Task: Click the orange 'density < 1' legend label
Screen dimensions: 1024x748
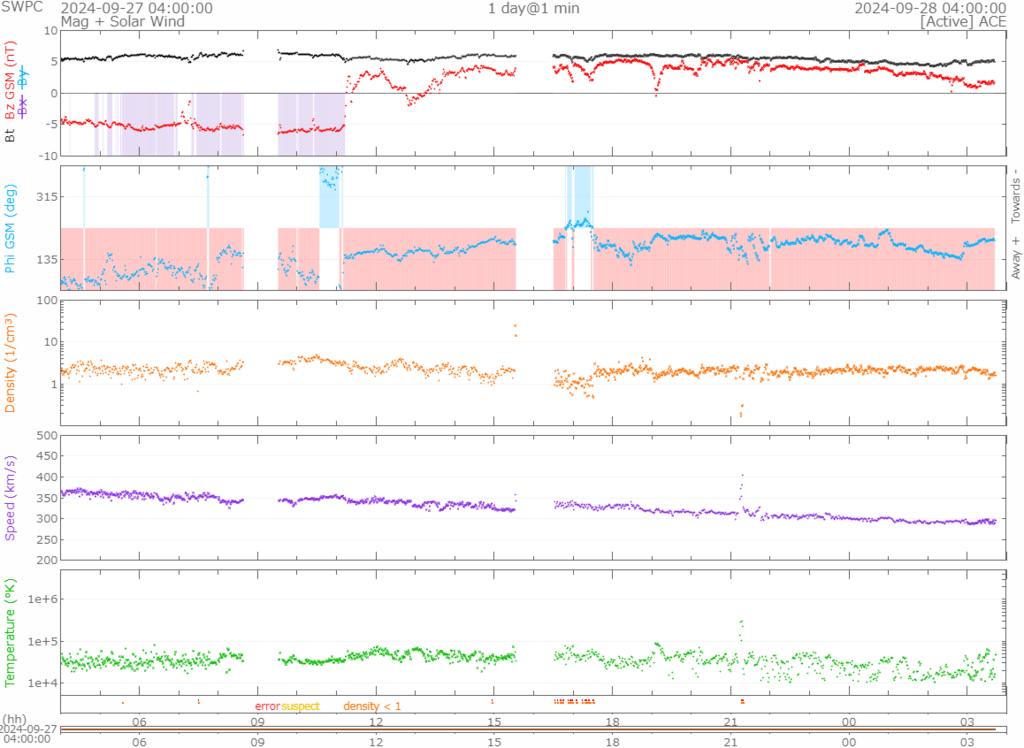Action: (372, 707)
